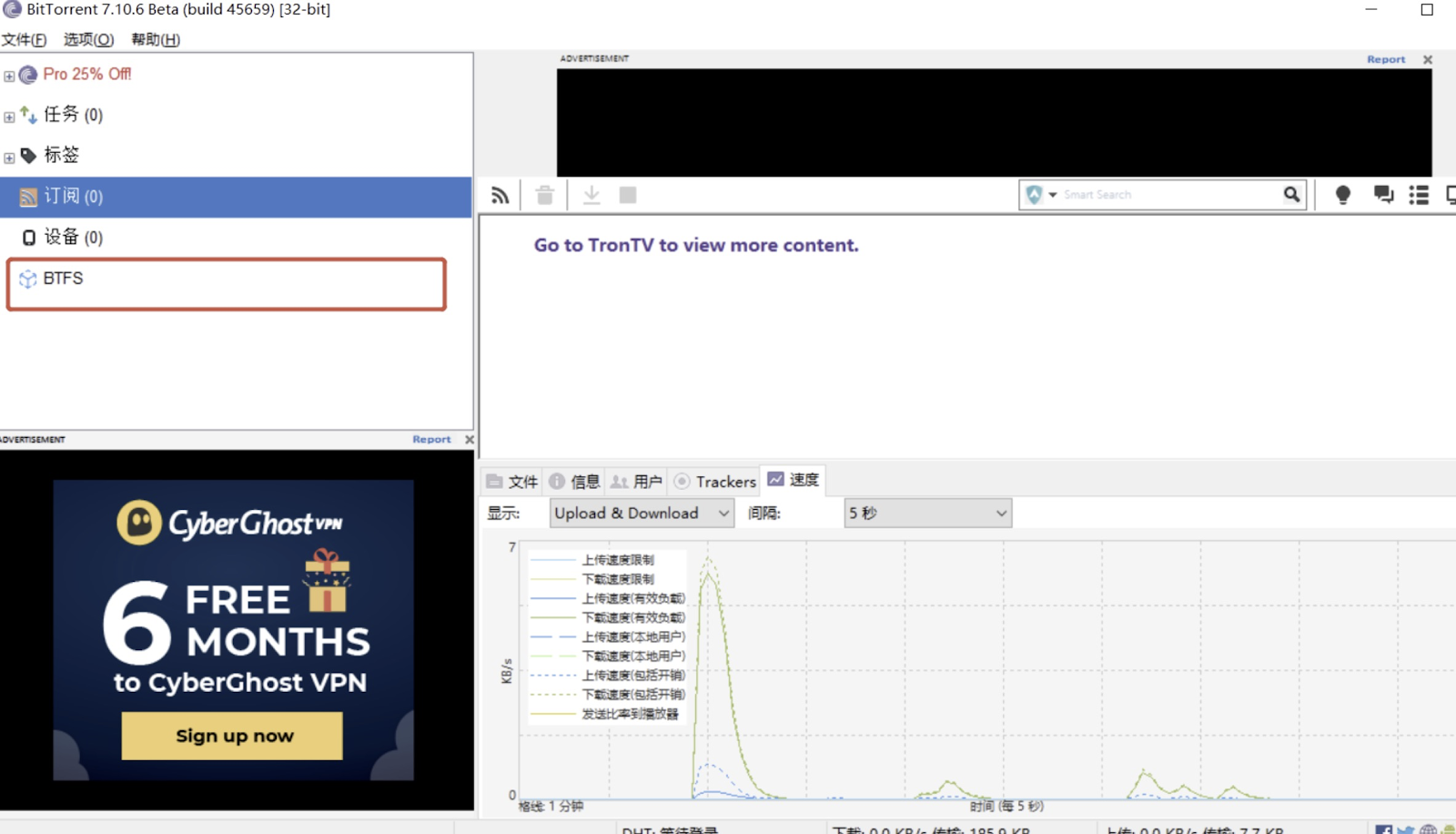
Task: Click legend entry 下载速度(有效负载)
Action: 633,617
